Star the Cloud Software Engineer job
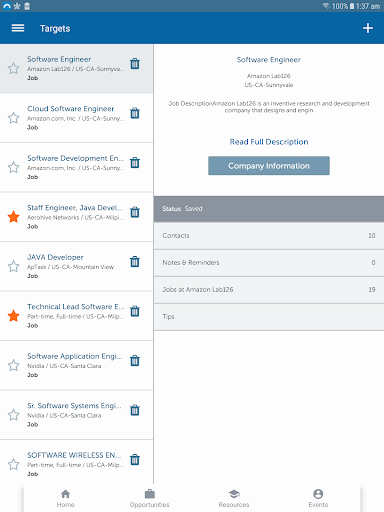 tap(14, 118)
